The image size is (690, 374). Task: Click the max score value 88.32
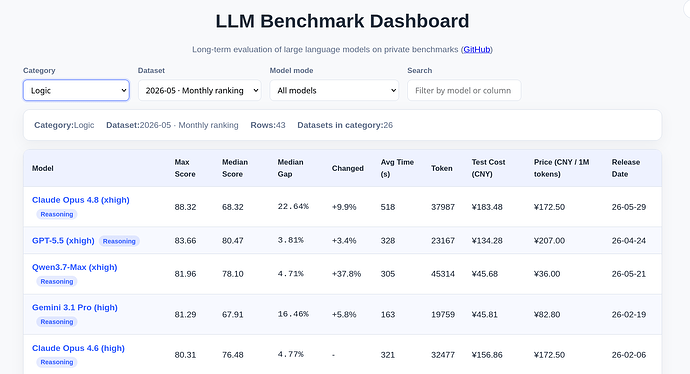(x=185, y=207)
